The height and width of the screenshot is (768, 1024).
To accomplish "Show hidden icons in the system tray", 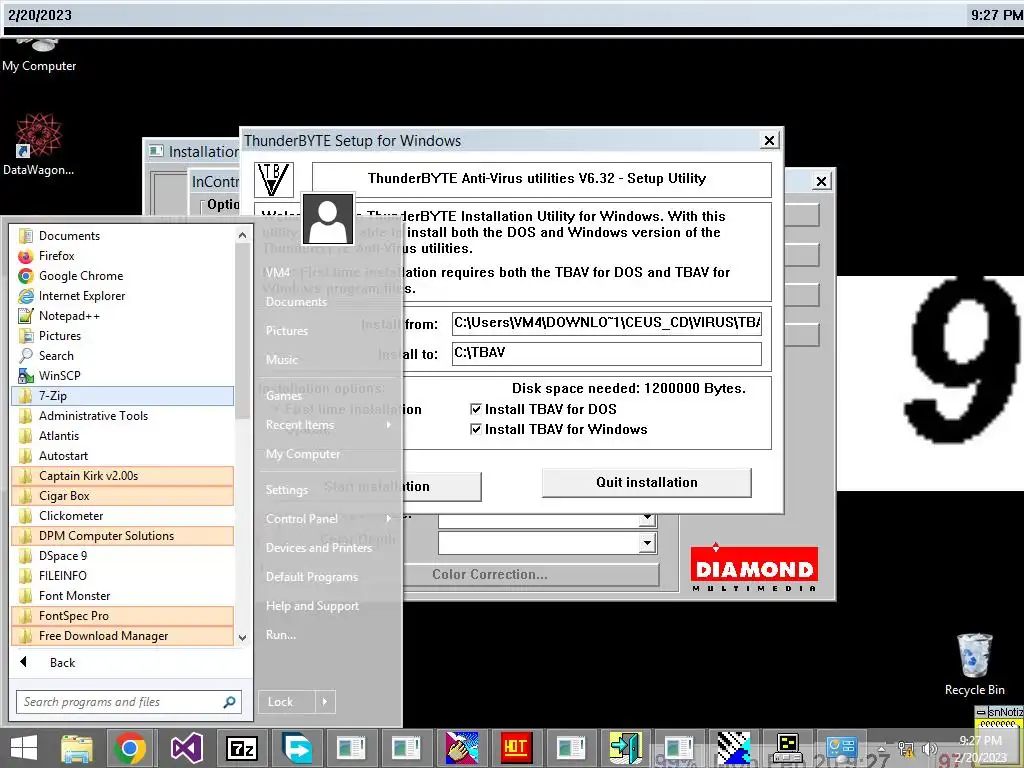I will click(x=881, y=748).
